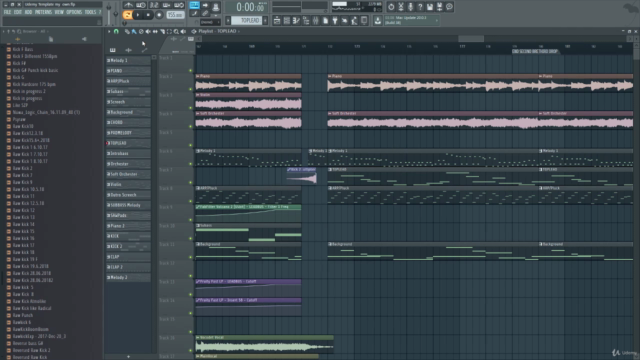
Task: Toggle wait for input to start
Action: point(141,5)
